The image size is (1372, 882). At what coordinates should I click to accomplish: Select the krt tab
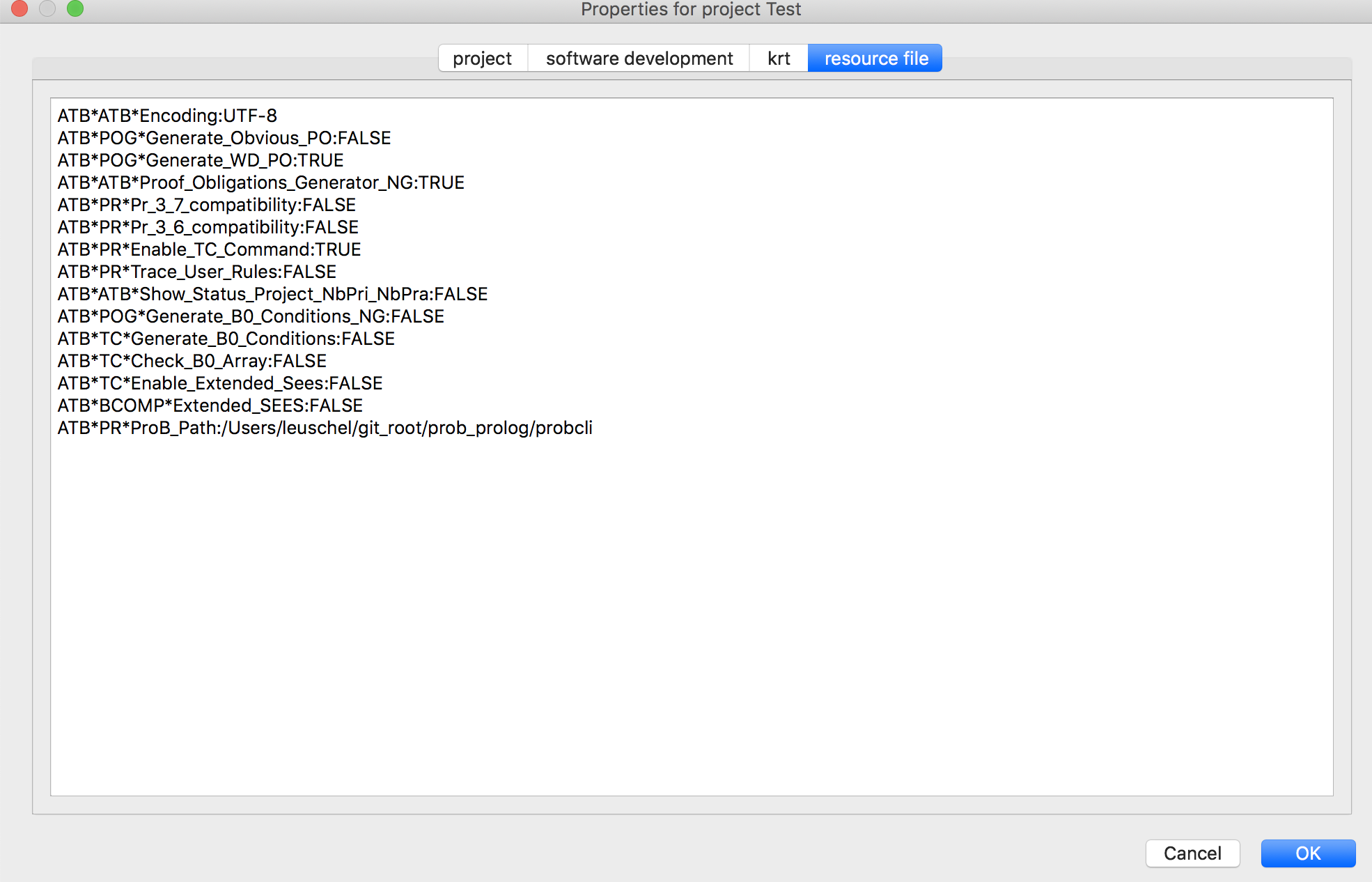[x=778, y=59]
